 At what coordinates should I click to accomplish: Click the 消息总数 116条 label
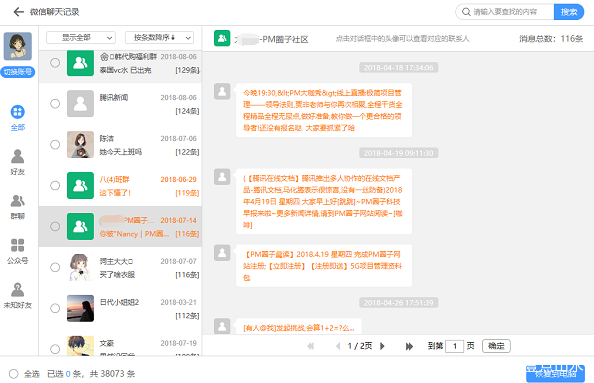(550, 39)
